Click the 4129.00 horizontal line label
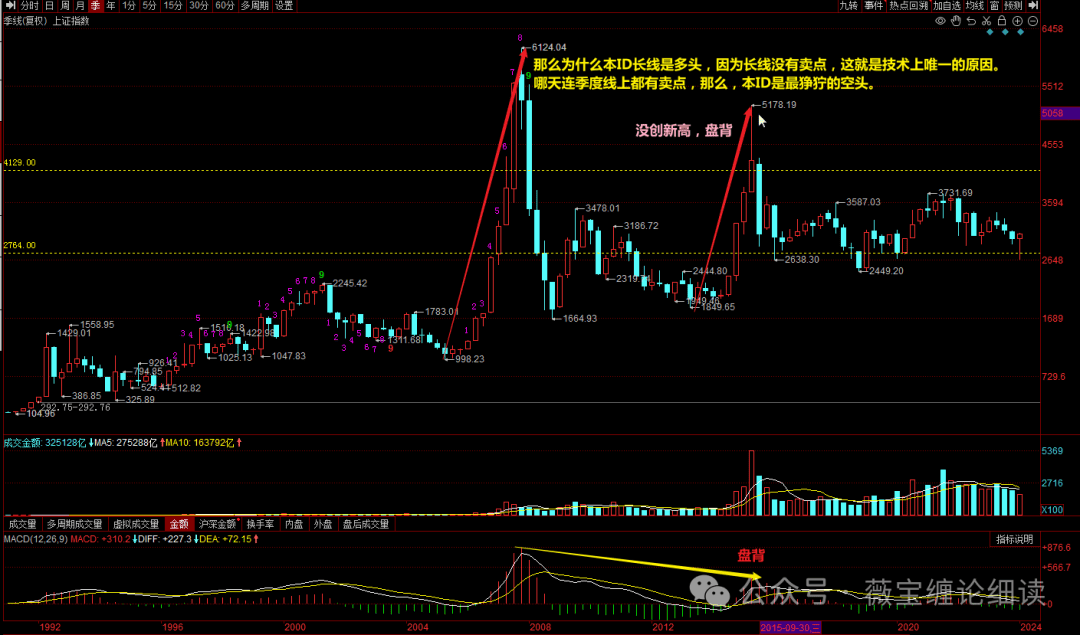1080x635 pixels. (19, 163)
